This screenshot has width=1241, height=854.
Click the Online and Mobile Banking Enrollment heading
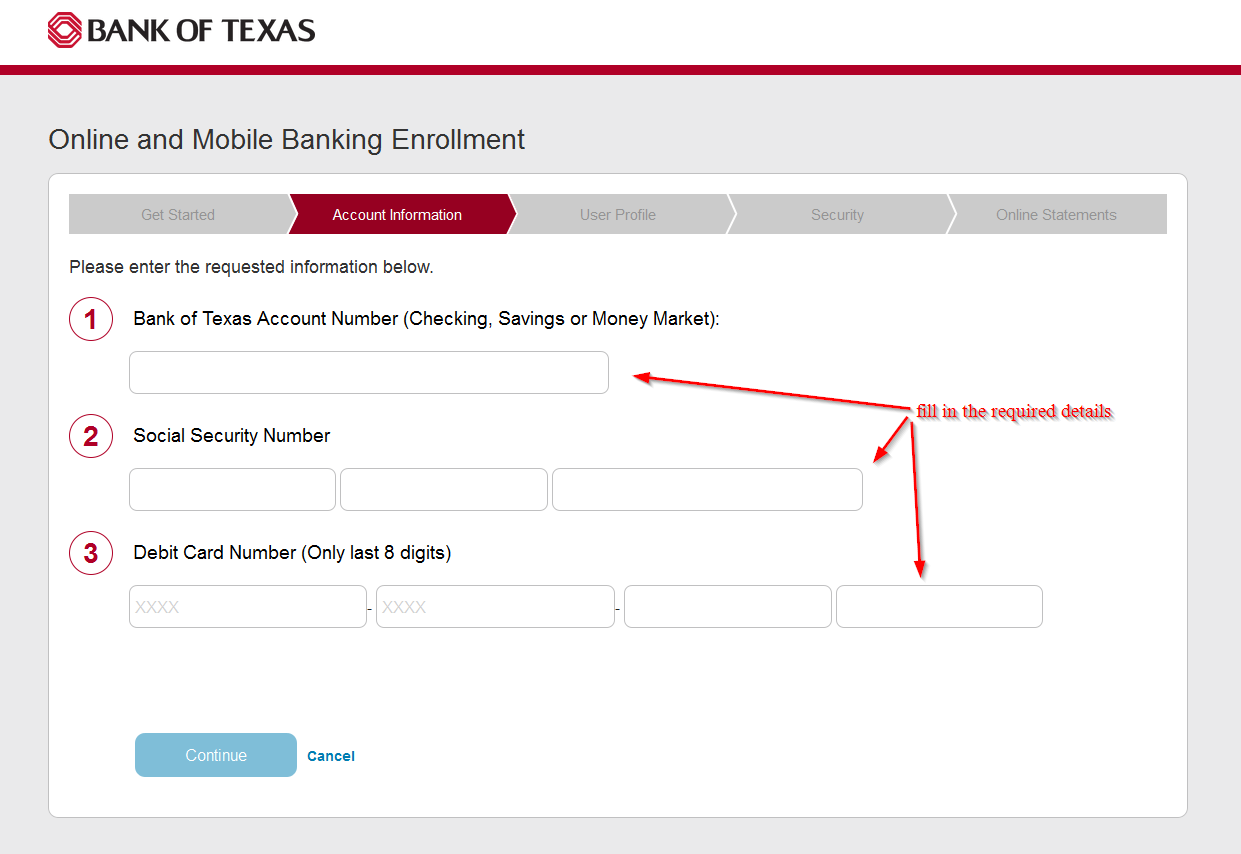tap(287, 139)
